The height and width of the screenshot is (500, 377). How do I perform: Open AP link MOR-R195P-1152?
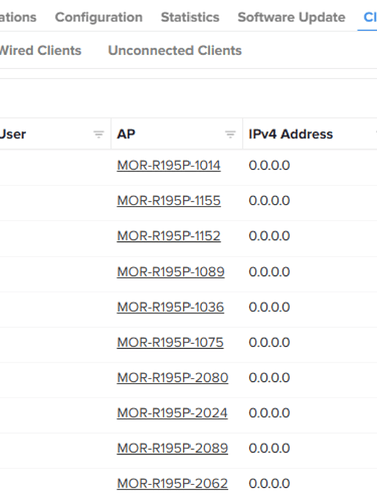pyautogui.click(x=169, y=236)
